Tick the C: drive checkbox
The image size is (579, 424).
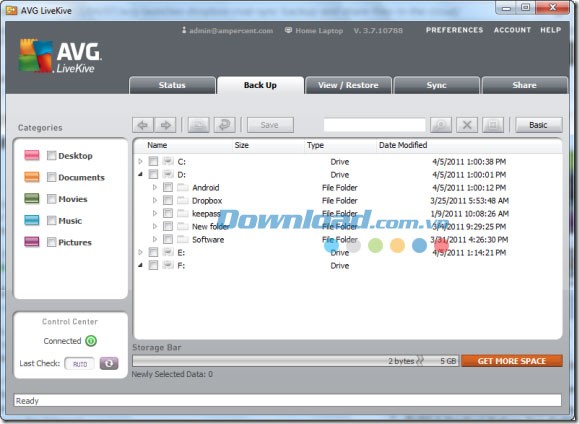click(153, 161)
